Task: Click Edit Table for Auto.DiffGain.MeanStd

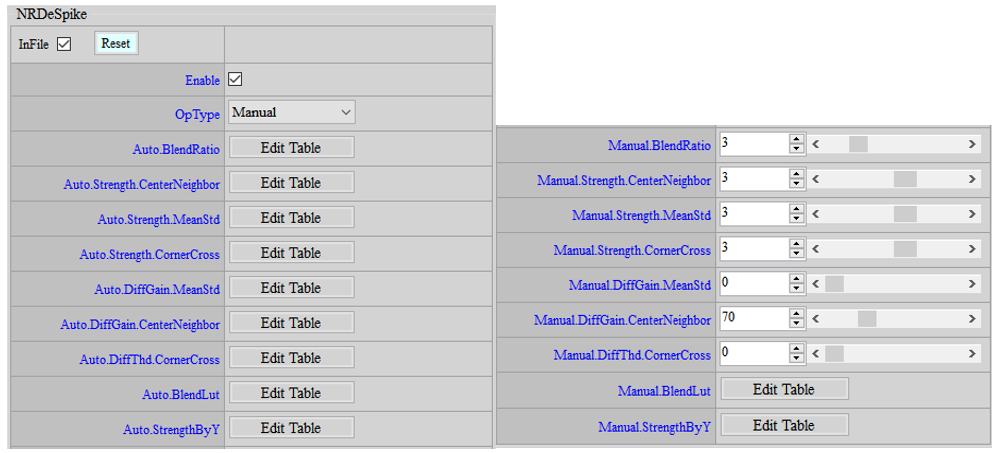Action: tap(291, 288)
